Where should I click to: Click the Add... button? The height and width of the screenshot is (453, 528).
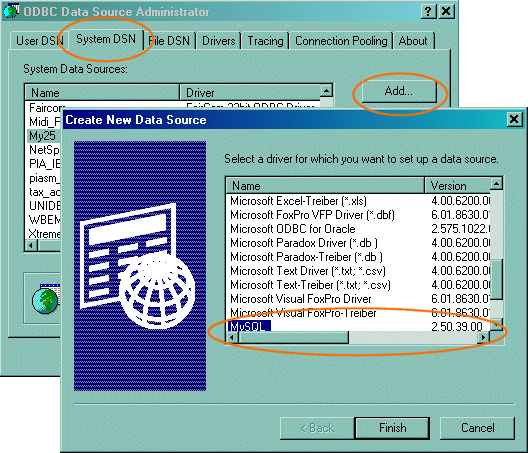(x=399, y=91)
